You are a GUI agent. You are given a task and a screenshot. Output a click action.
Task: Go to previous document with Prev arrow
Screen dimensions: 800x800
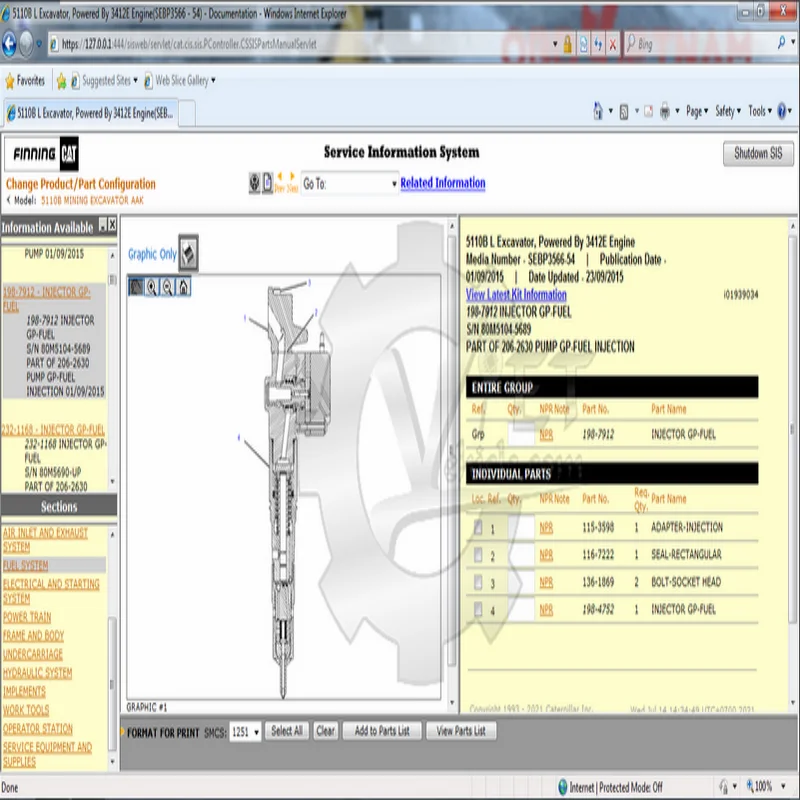(279, 182)
